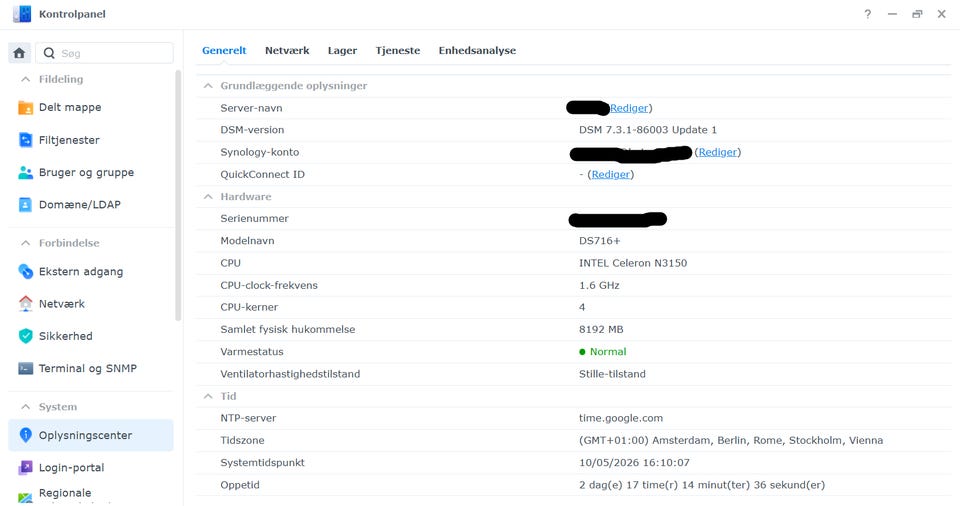Click the 1.6 GHz clock value
Image resolution: width=960 pixels, height=506 pixels.
pyautogui.click(x=599, y=285)
